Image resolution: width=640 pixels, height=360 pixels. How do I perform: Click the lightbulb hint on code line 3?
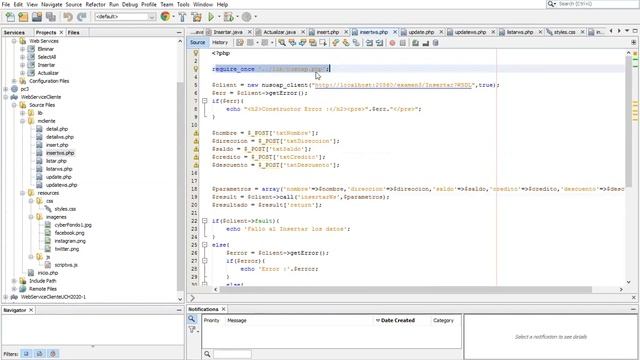click(x=196, y=69)
